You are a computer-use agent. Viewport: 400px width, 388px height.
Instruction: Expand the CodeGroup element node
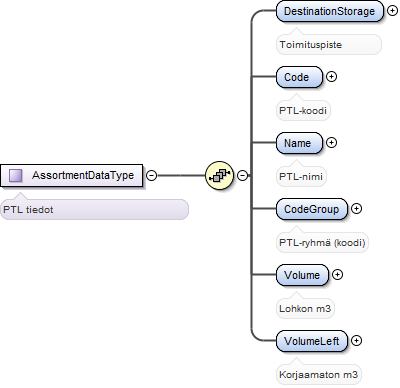(356, 209)
